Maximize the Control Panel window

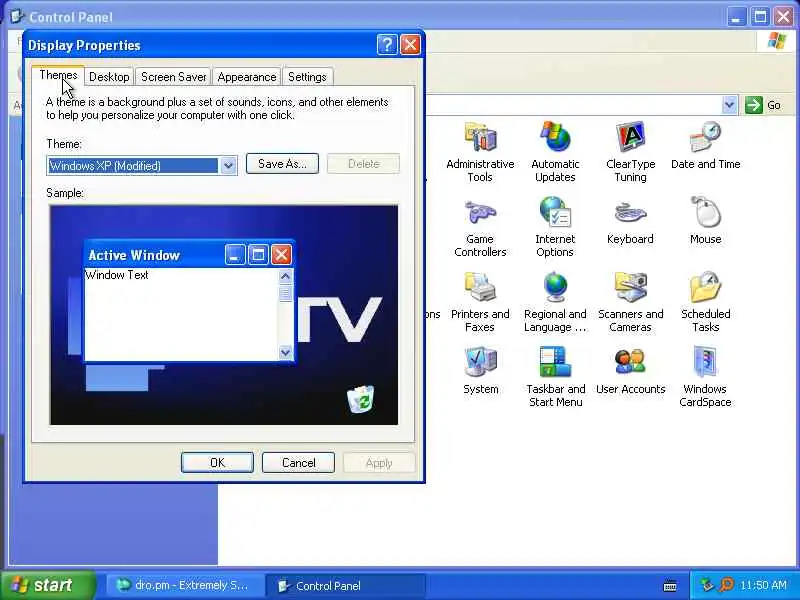(760, 17)
